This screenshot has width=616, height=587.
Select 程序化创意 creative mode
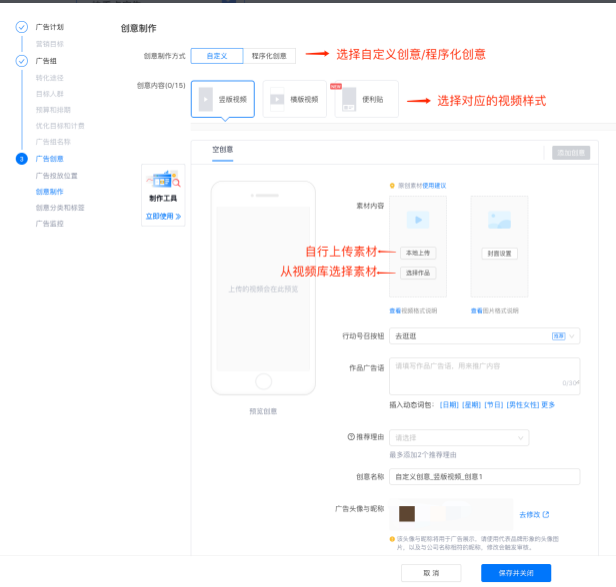(x=269, y=56)
